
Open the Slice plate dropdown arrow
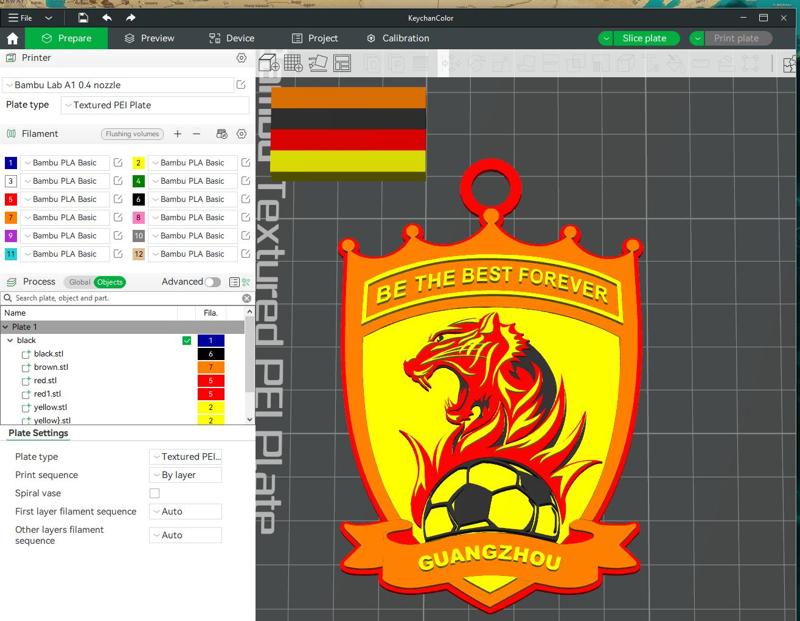606,38
